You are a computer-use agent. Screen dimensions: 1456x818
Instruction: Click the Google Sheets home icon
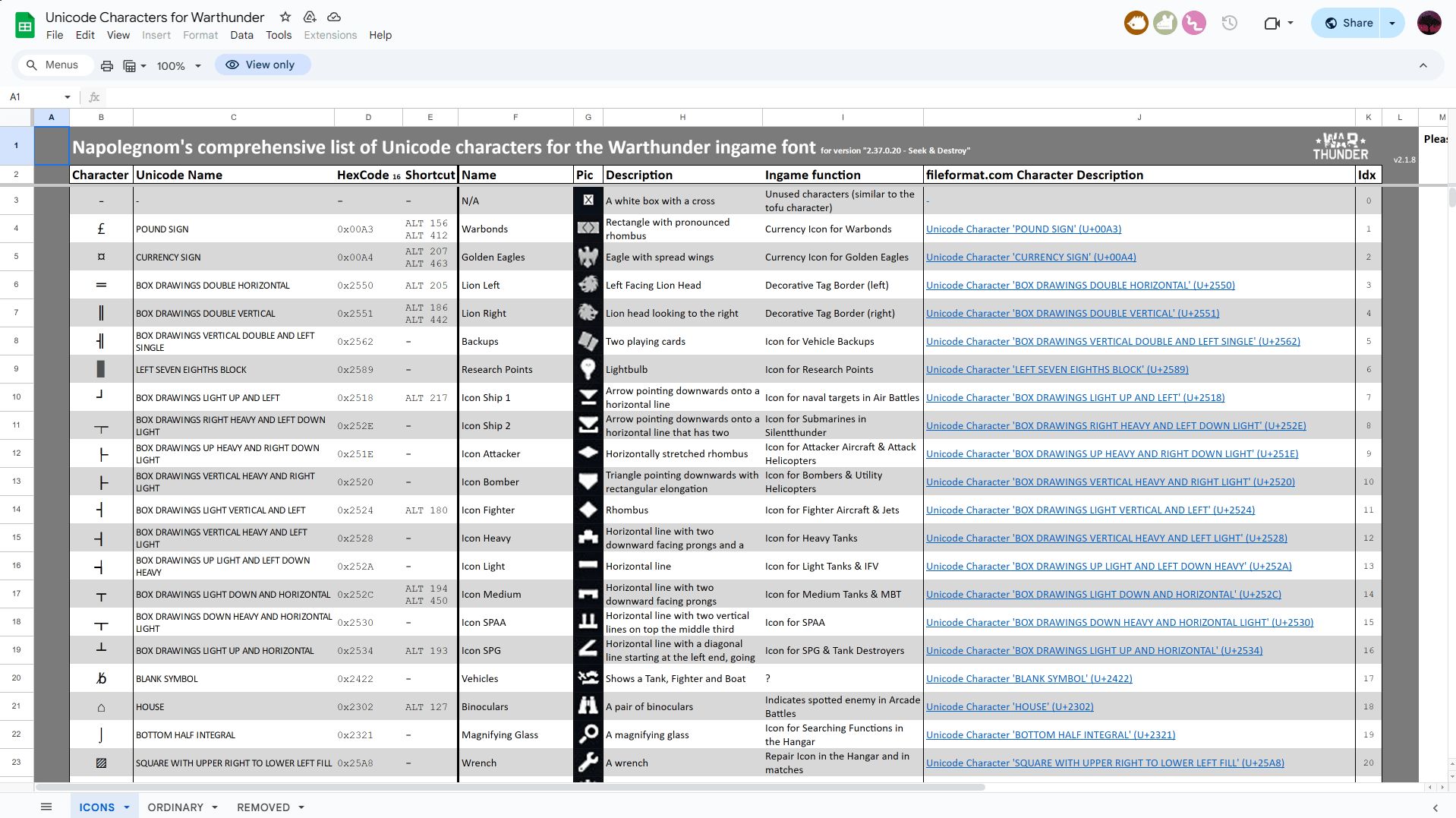(x=25, y=26)
